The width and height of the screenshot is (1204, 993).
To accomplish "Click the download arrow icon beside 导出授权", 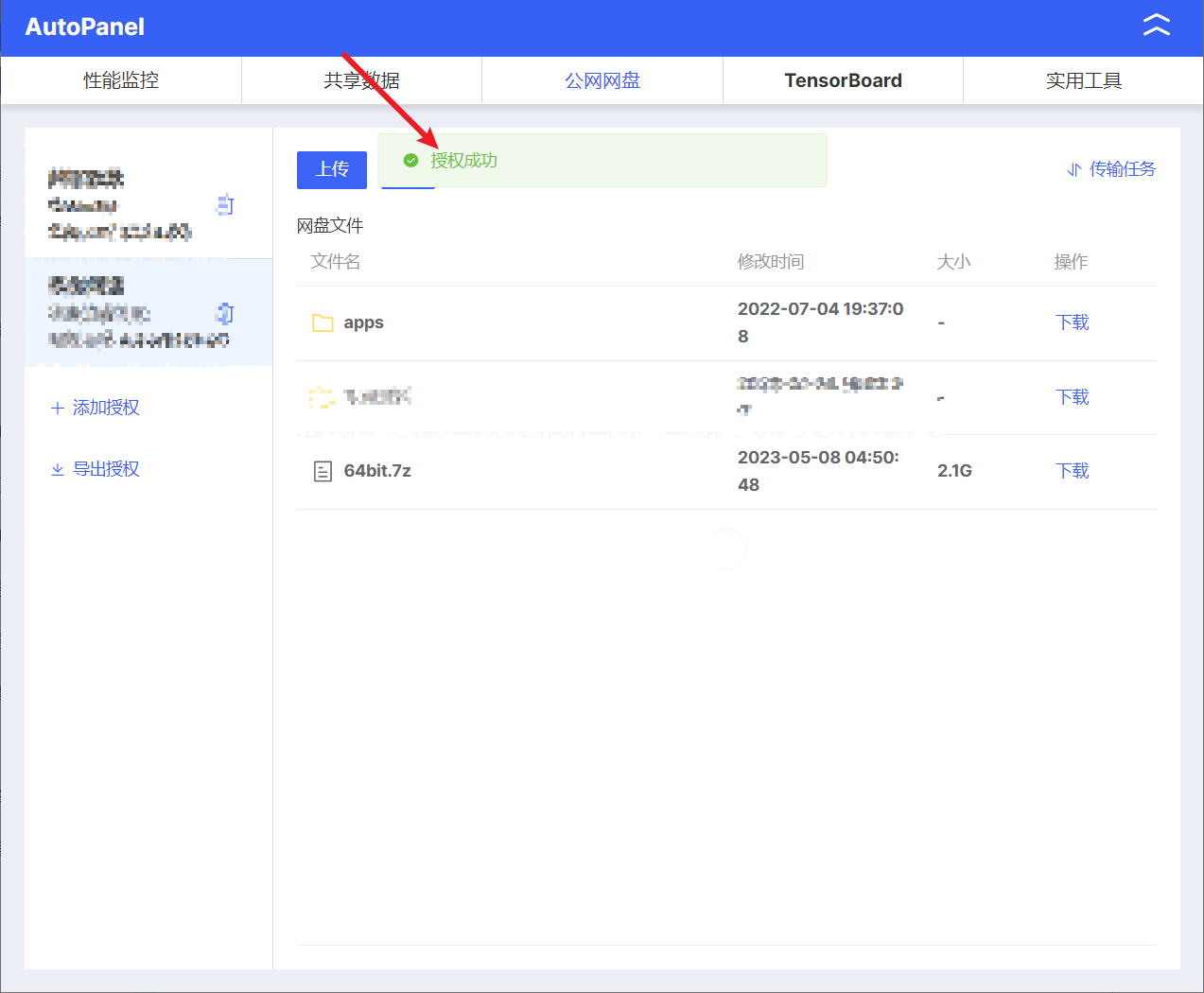I will coord(57,468).
